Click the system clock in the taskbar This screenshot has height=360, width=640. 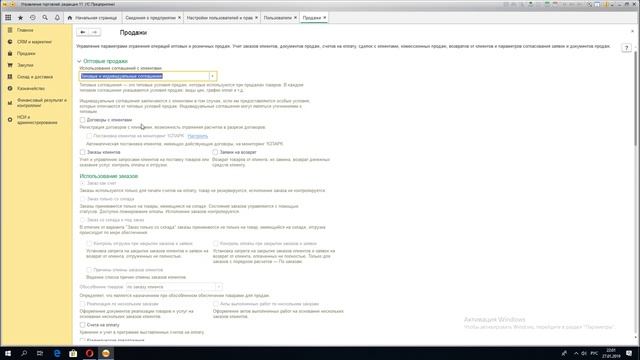click(x=611, y=353)
